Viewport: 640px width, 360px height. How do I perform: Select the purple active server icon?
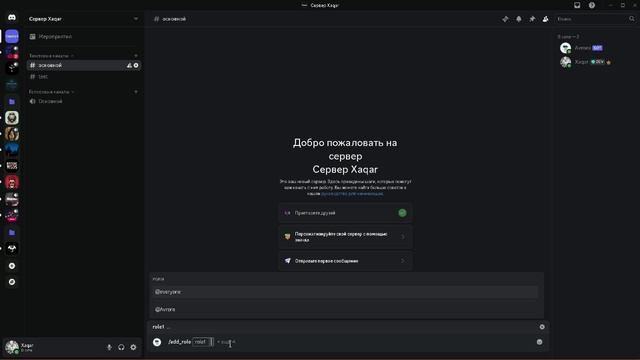pos(12,36)
